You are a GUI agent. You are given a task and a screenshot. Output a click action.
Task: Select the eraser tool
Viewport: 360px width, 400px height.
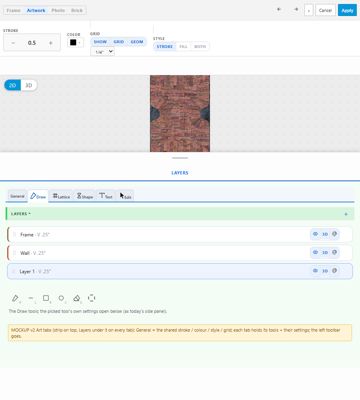click(x=77, y=298)
